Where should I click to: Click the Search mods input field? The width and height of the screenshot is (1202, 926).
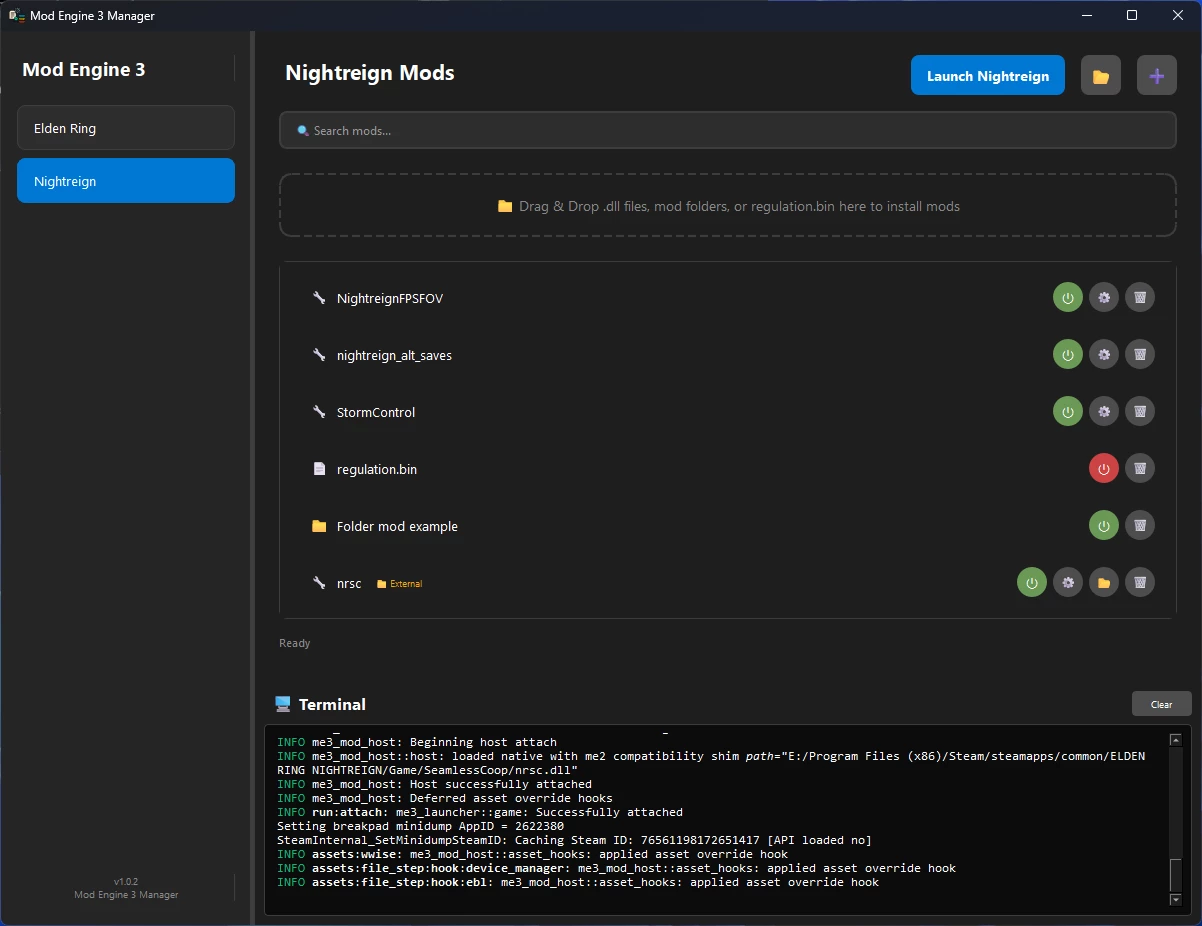tap(727, 131)
